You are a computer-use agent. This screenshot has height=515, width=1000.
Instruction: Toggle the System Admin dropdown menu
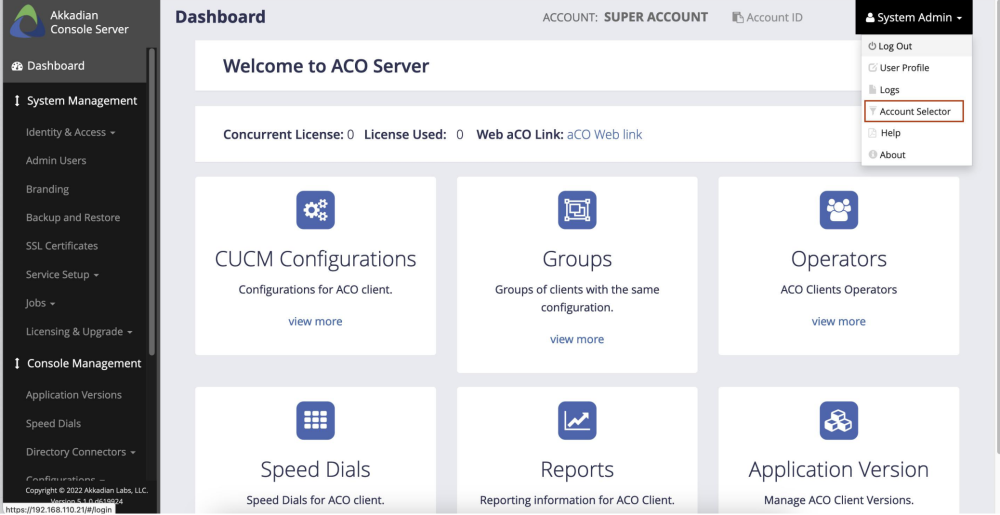pos(914,18)
